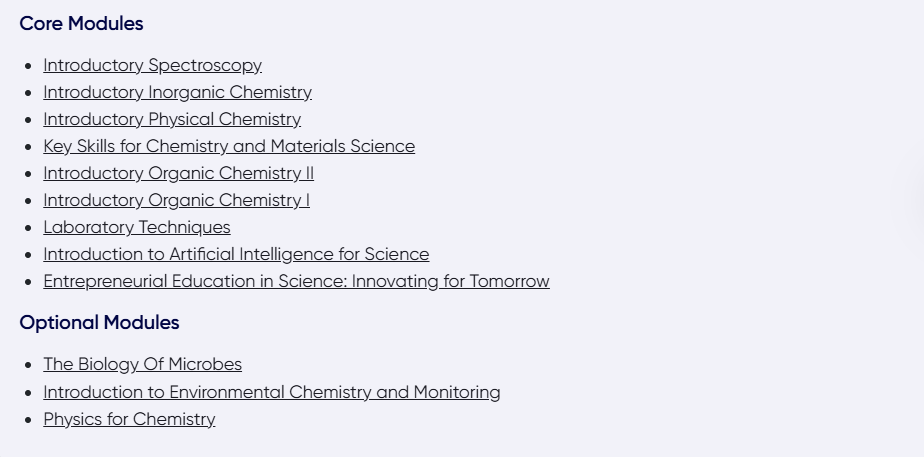Click the Optional Modules heading
Image resolution: width=924 pixels, height=457 pixels.
pos(99,322)
